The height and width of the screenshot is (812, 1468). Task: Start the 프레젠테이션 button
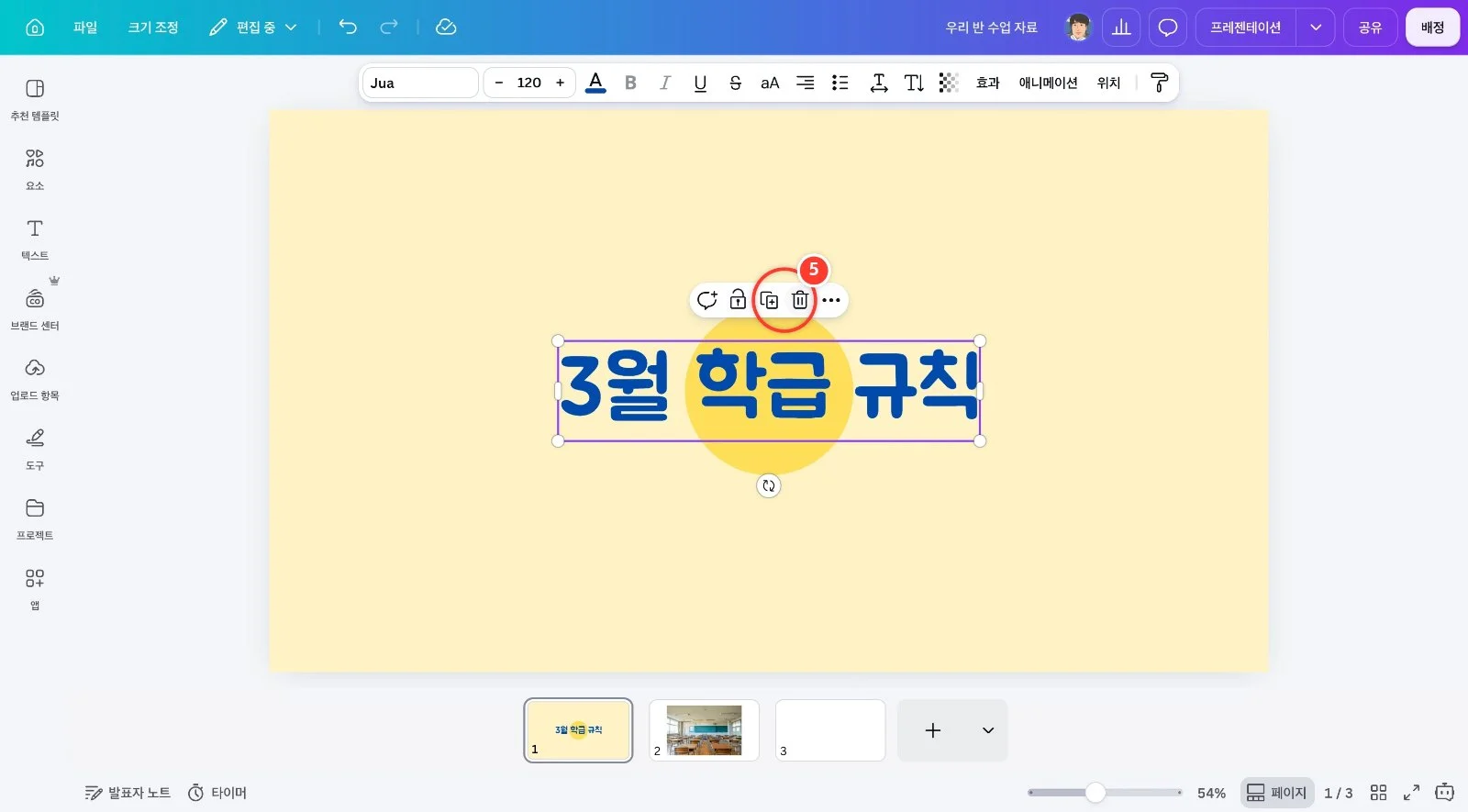1246,28
